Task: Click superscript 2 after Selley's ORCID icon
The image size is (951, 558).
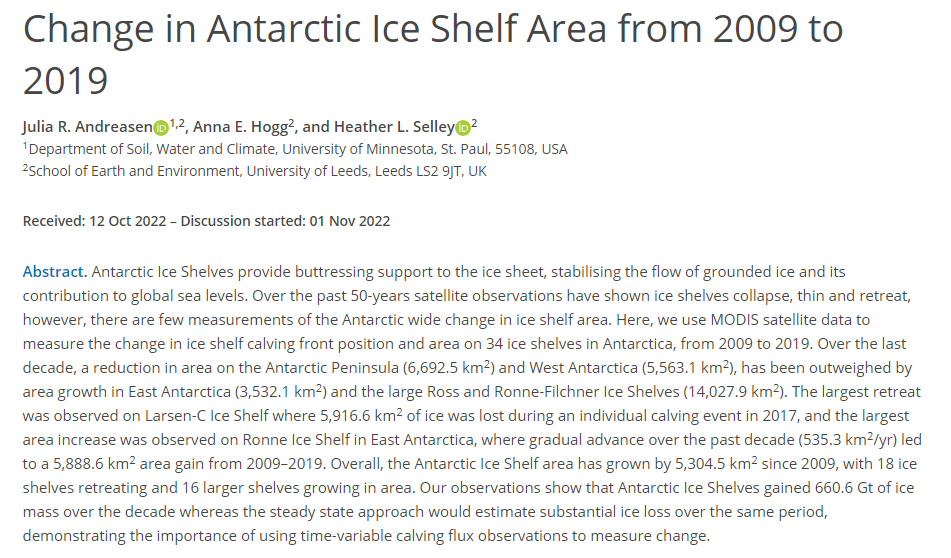Action: pyautogui.click(x=474, y=124)
